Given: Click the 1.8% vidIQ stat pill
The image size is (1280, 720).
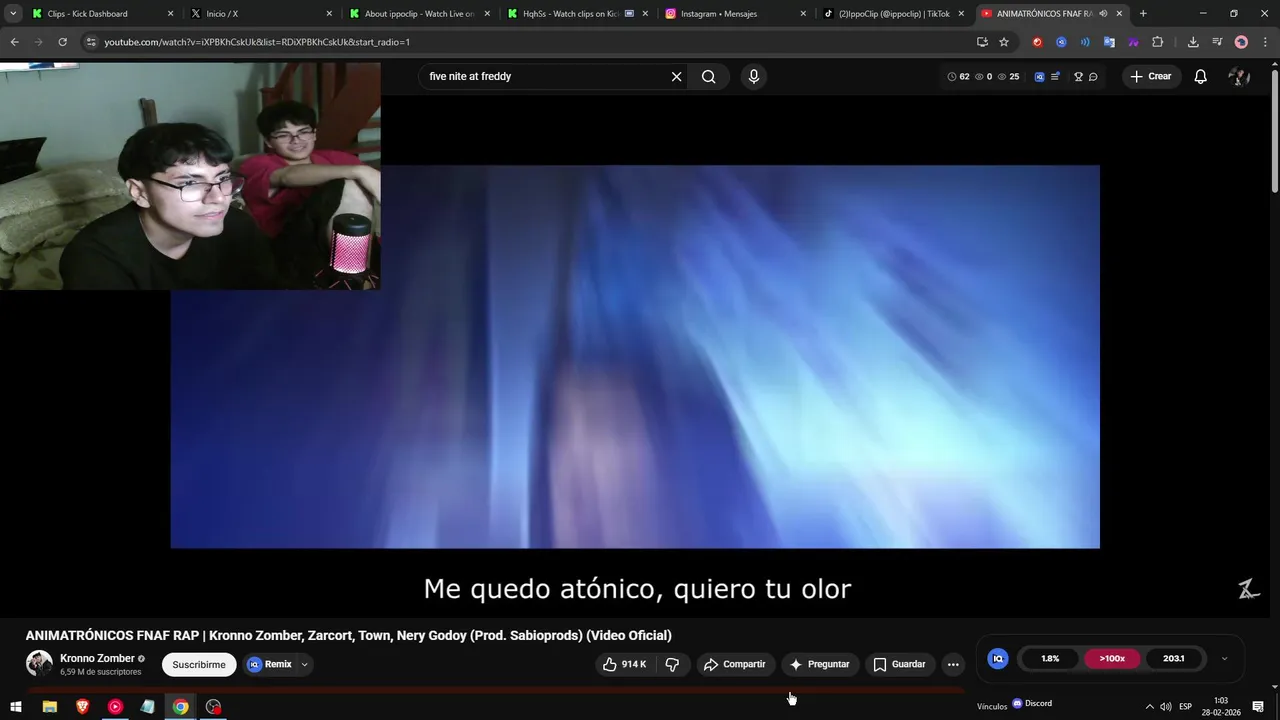Looking at the screenshot, I should click(x=1050, y=659).
